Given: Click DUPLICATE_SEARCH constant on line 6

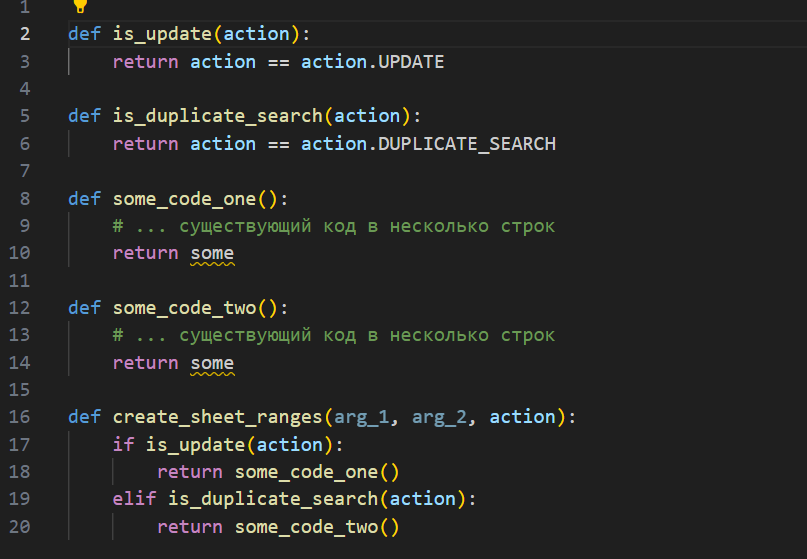Looking at the screenshot, I should coord(467,144).
